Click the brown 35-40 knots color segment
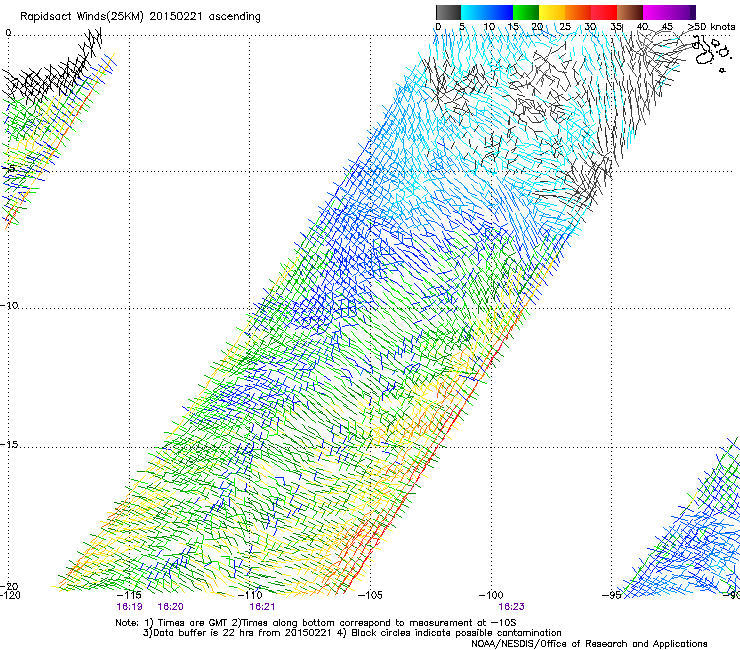 630,12
